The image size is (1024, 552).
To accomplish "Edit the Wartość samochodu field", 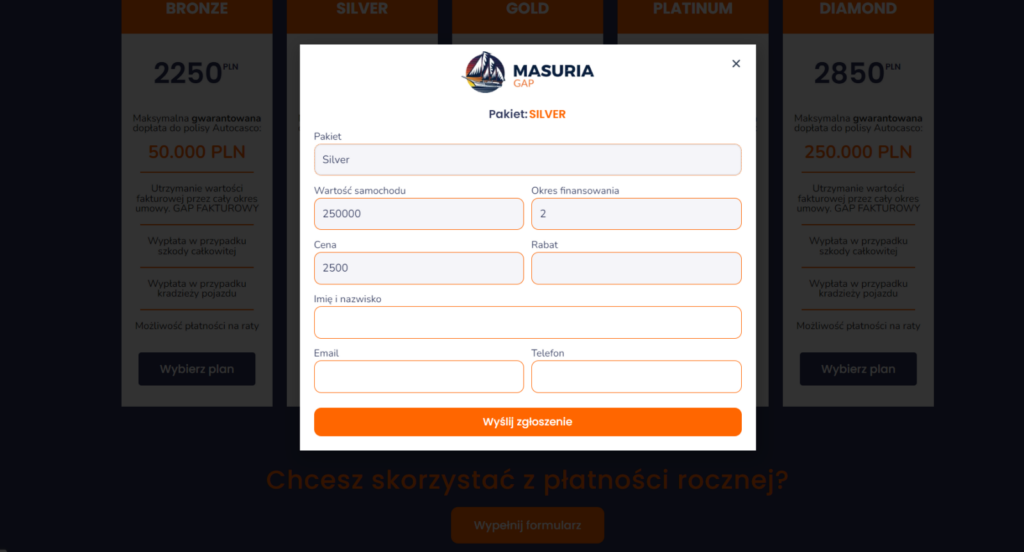I will [x=419, y=214].
